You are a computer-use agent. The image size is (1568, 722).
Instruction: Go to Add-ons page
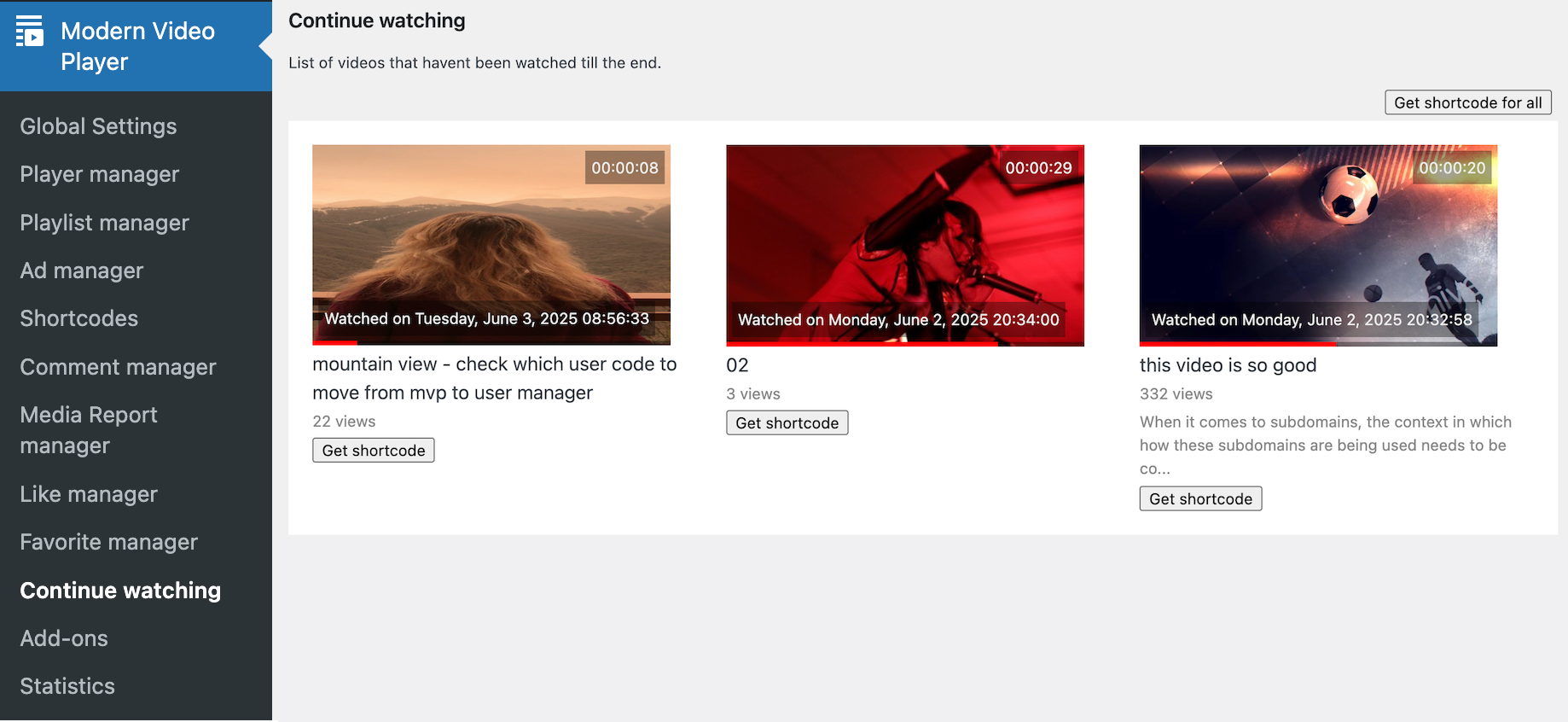point(64,638)
